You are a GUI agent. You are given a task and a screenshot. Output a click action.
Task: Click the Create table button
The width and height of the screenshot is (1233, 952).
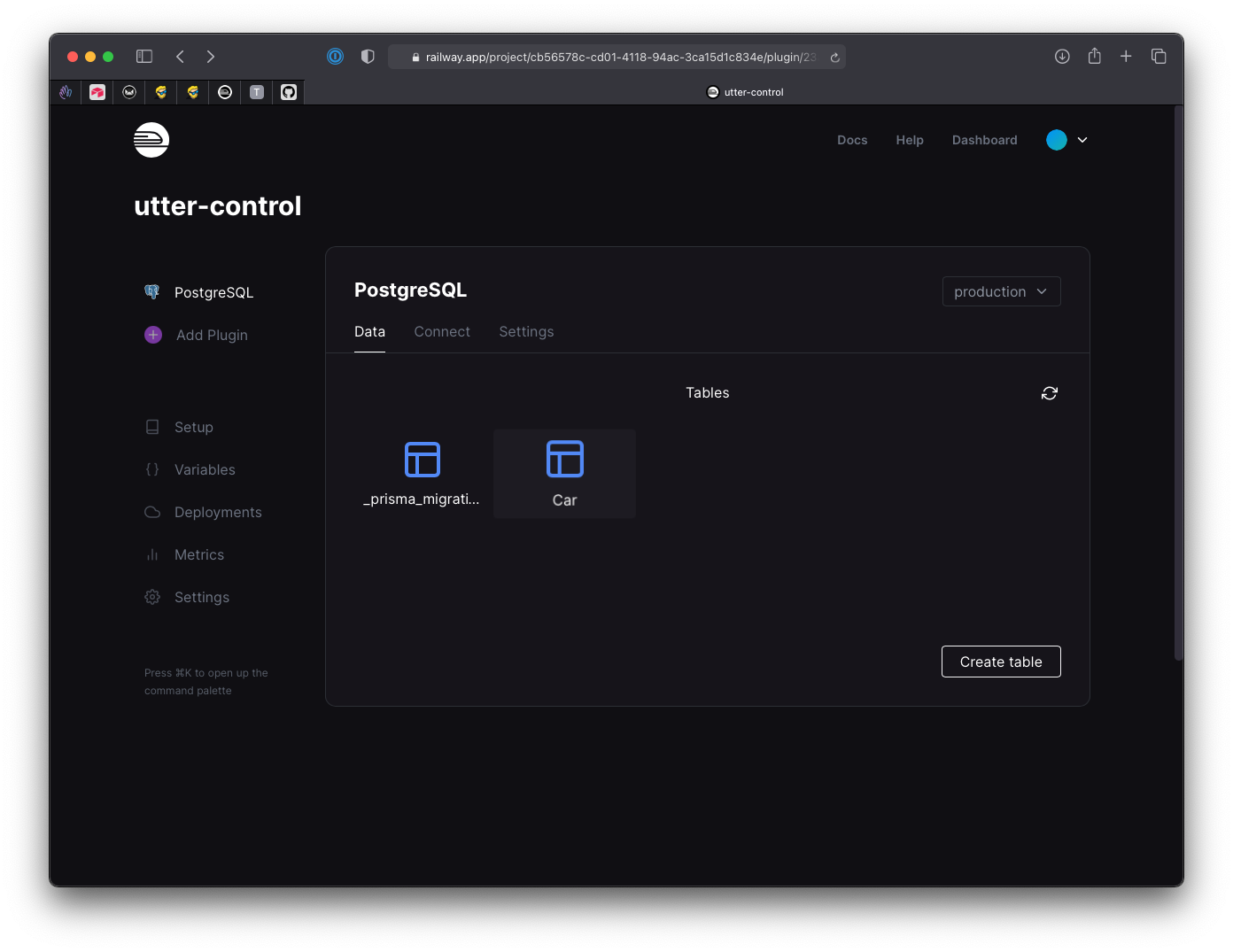(1001, 662)
